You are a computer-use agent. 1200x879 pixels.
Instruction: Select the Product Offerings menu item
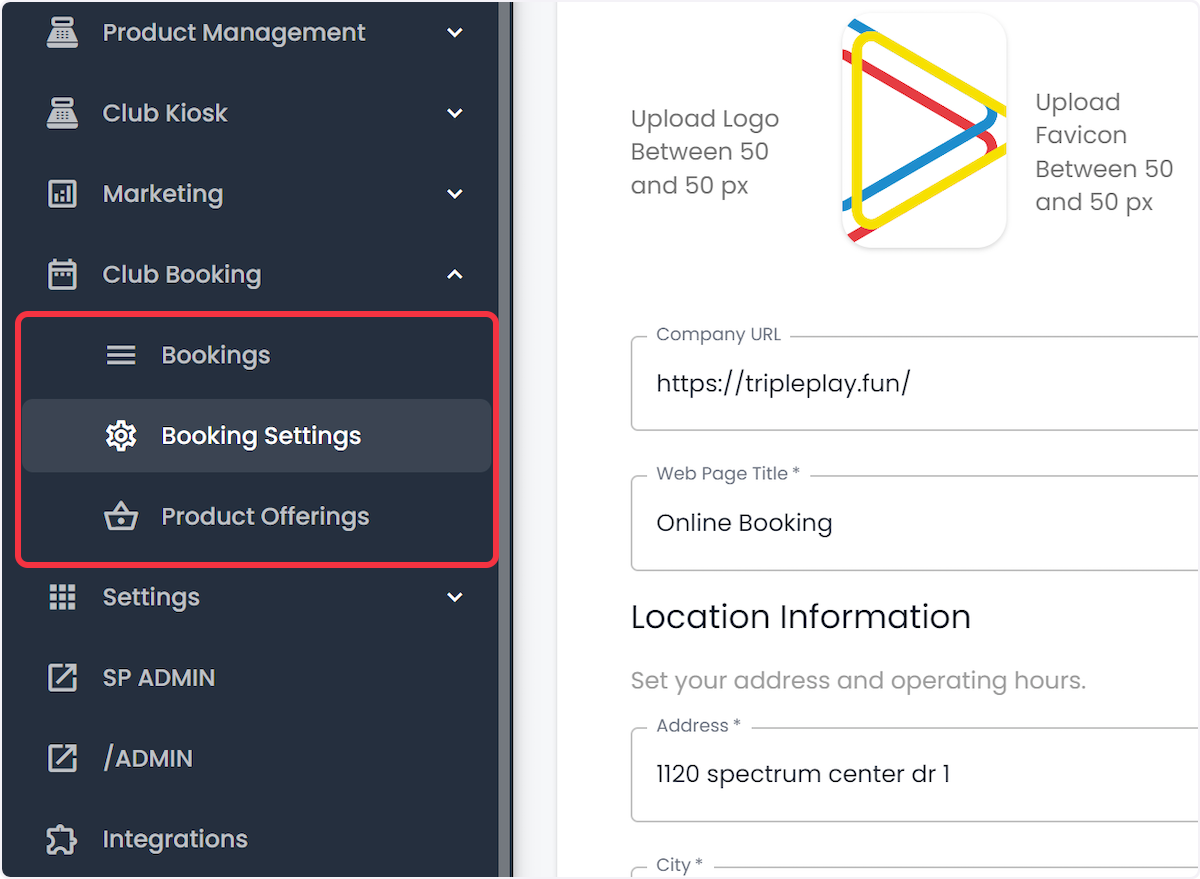pyautogui.click(x=256, y=517)
